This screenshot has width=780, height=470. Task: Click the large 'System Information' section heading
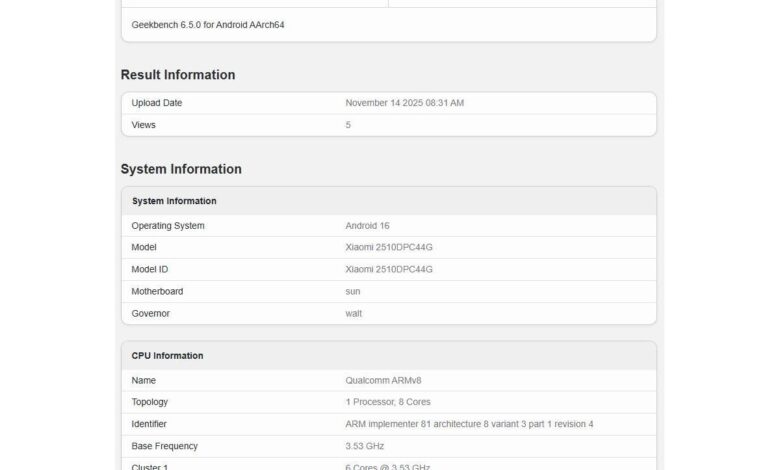pyautogui.click(x=181, y=169)
